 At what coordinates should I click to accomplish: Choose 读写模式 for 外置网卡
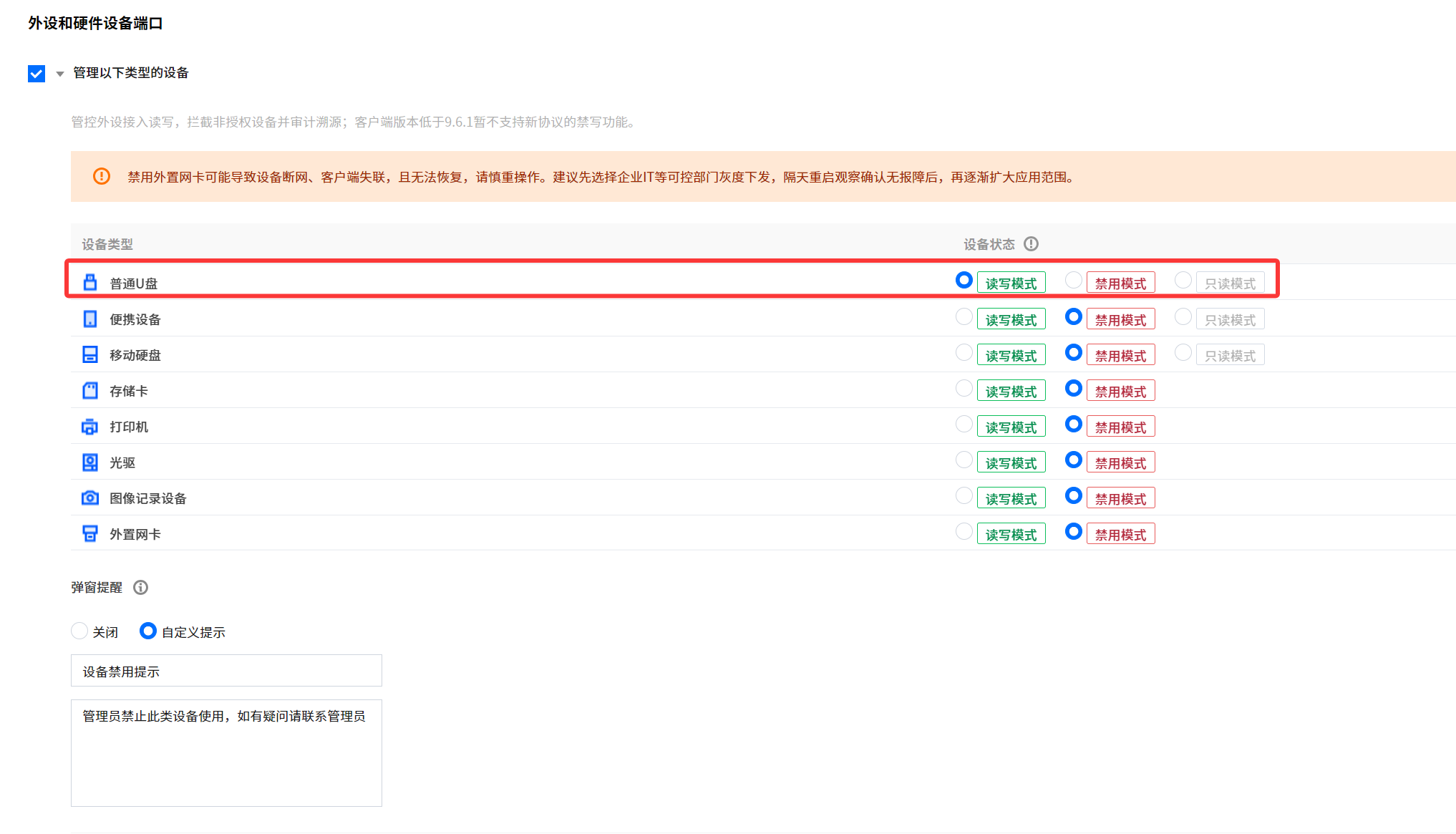[964, 532]
